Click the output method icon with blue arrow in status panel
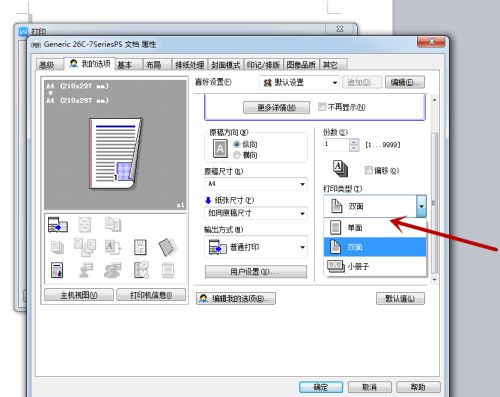This screenshot has height=397, width=500. 58,225
